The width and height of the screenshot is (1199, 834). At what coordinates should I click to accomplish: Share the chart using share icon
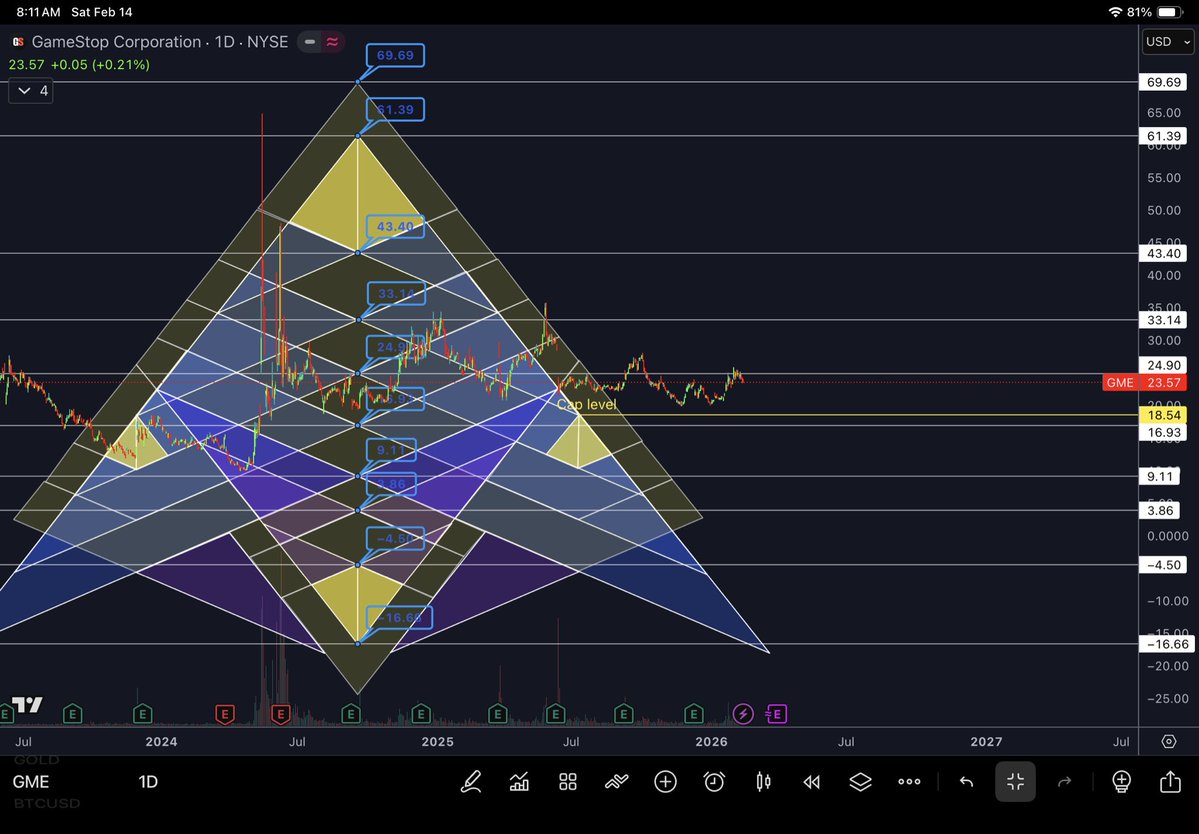[x=1170, y=781]
